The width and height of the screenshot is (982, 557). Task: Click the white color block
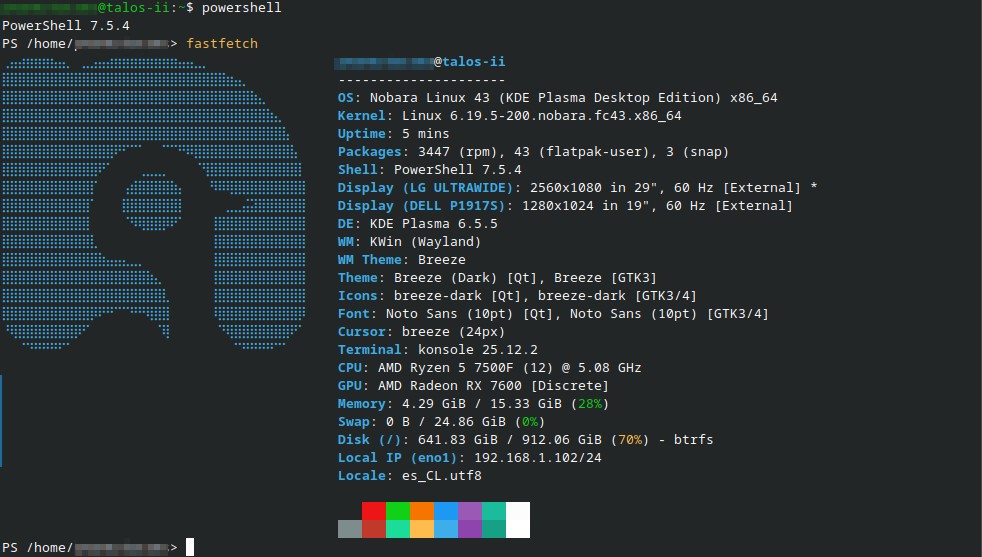518,520
